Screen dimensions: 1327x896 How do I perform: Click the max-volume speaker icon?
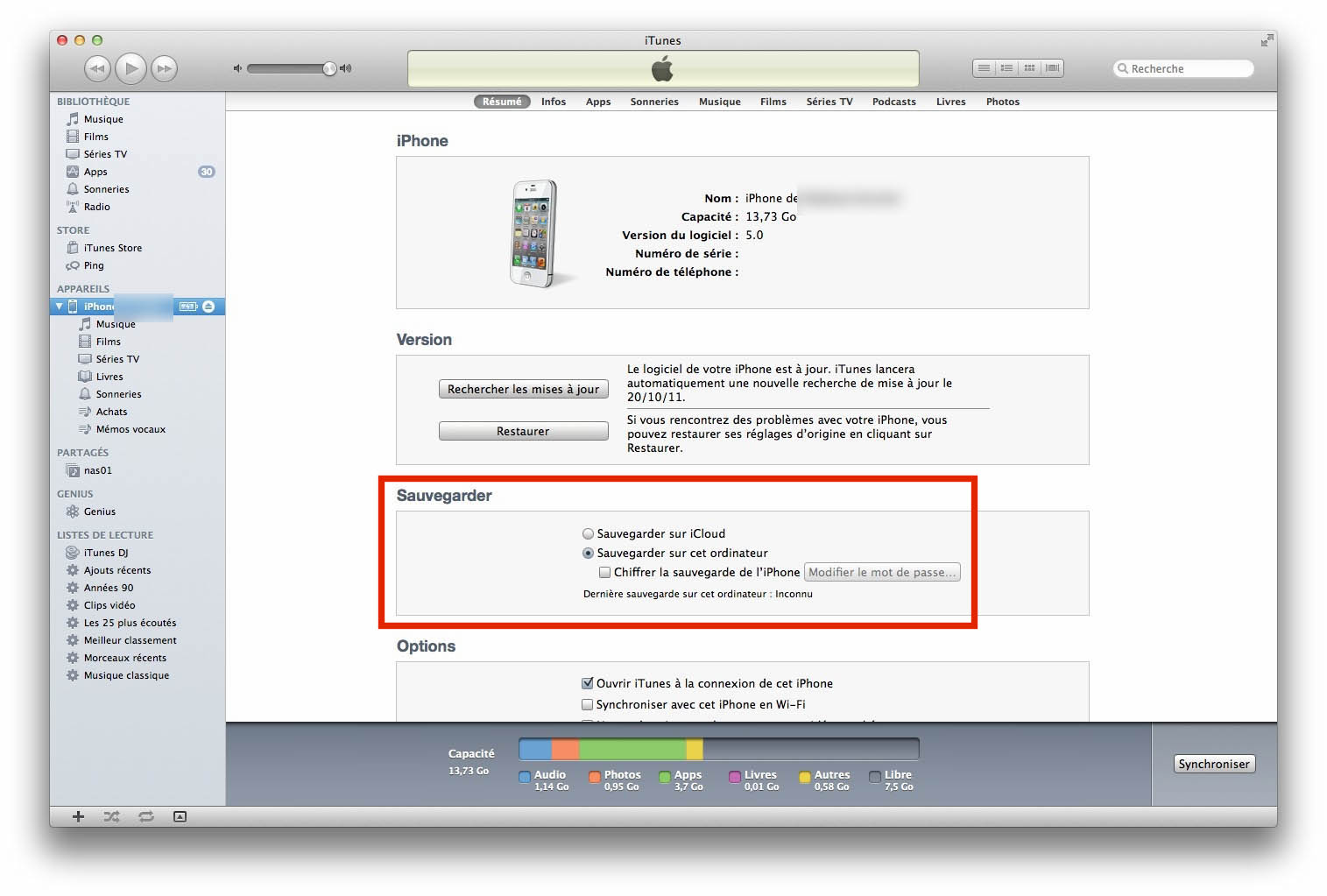pyautogui.click(x=346, y=68)
